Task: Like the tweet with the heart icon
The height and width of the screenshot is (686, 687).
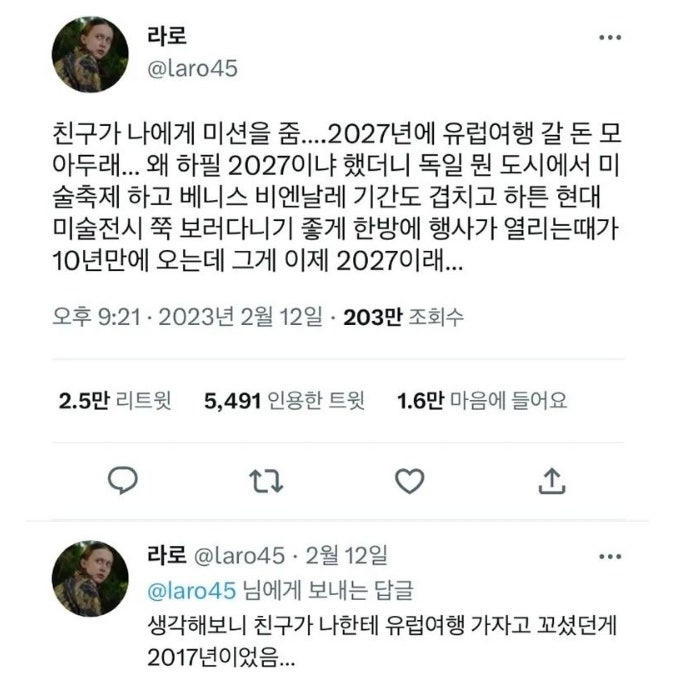Action: pyautogui.click(x=410, y=481)
